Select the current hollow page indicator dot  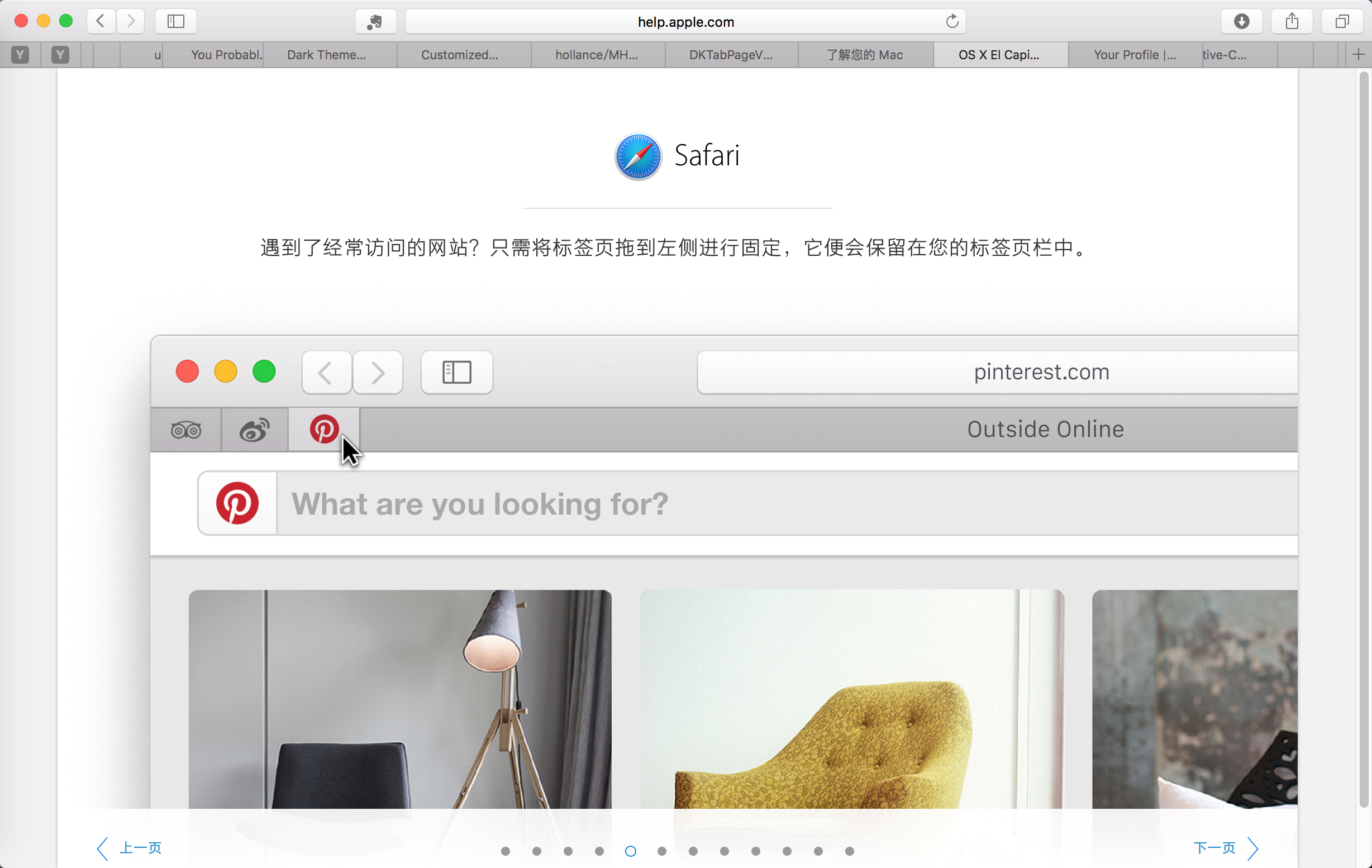[x=630, y=851]
